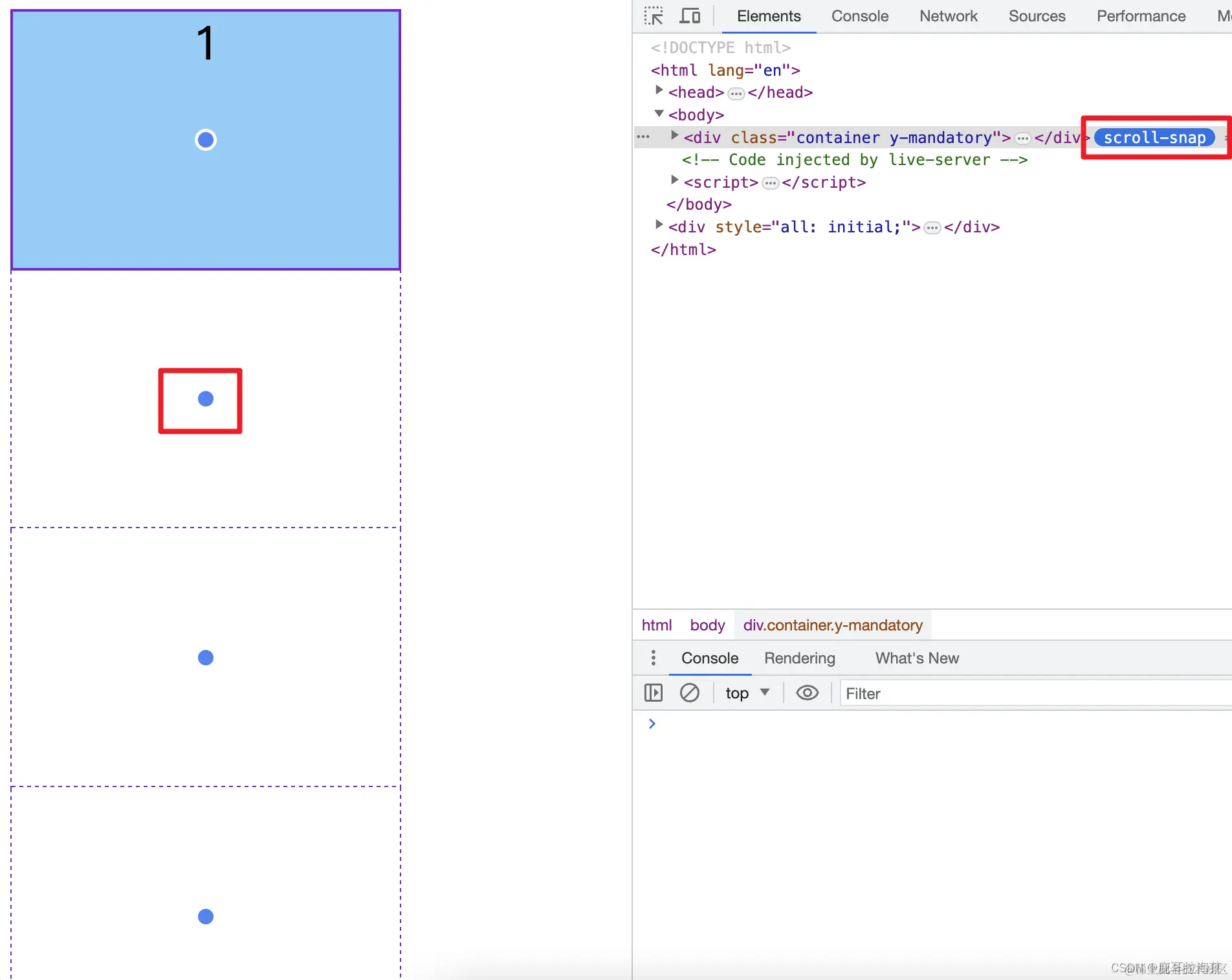Click div.container.y-mandatory breadcrumb
The height and width of the screenshot is (980, 1232).
pyautogui.click(x=833, y=625)
